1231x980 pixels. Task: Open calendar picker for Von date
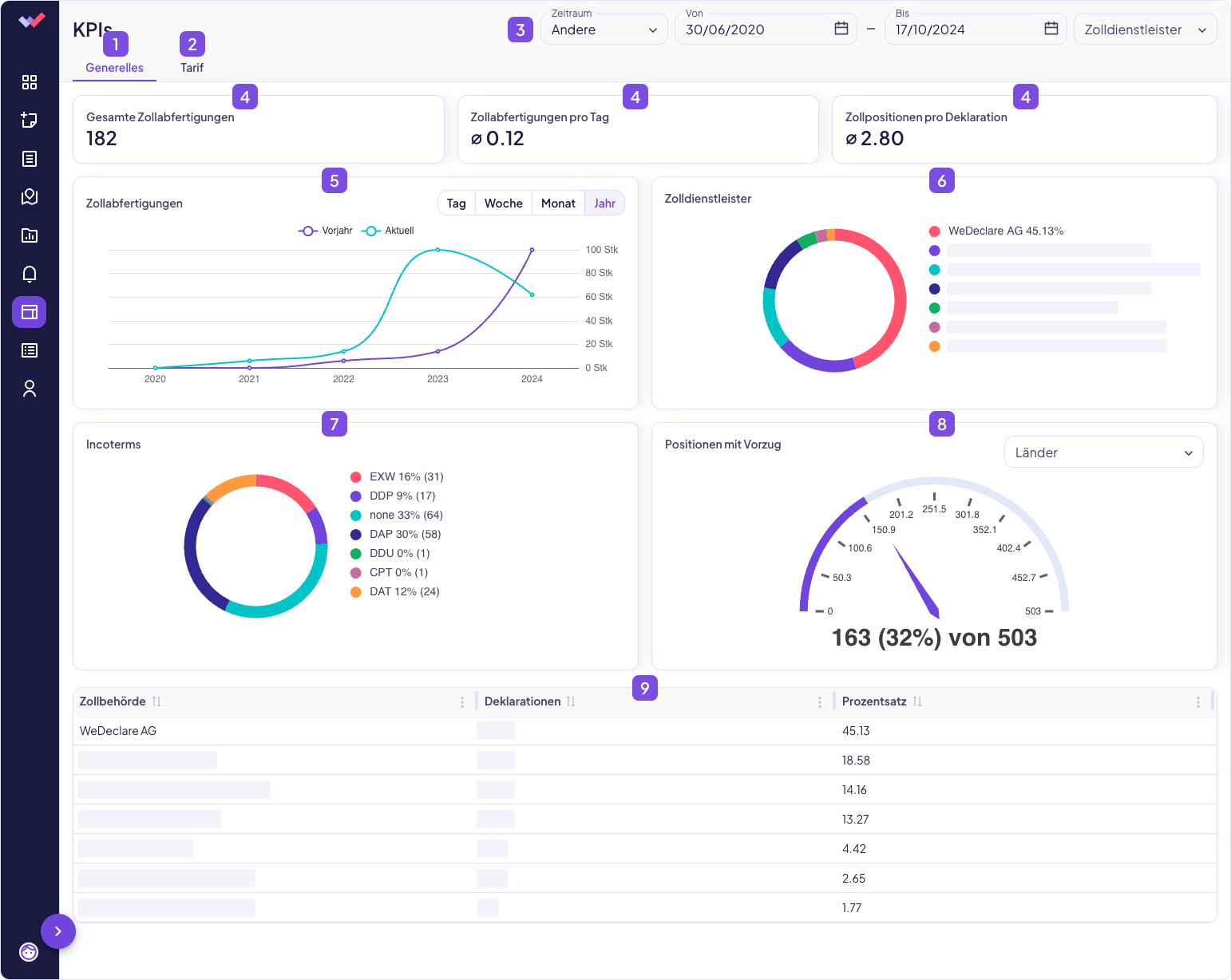(841, 29)
